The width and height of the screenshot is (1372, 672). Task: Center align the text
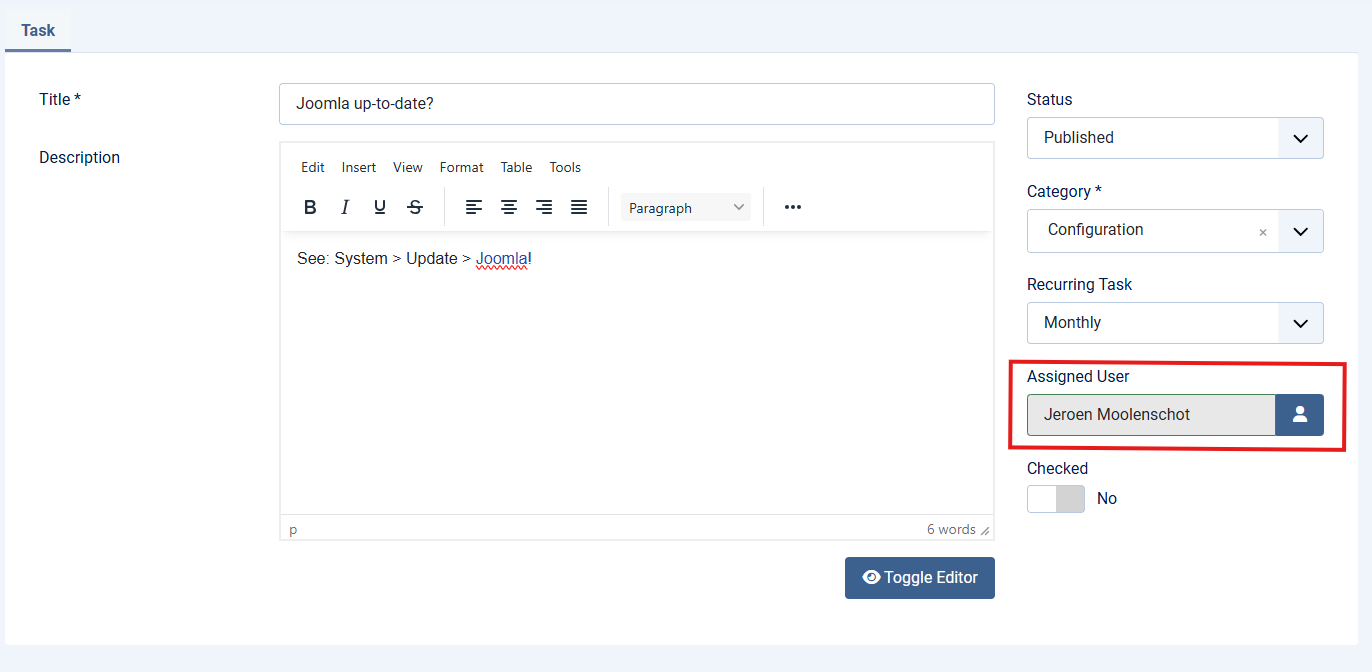click(x=509, y=207)
